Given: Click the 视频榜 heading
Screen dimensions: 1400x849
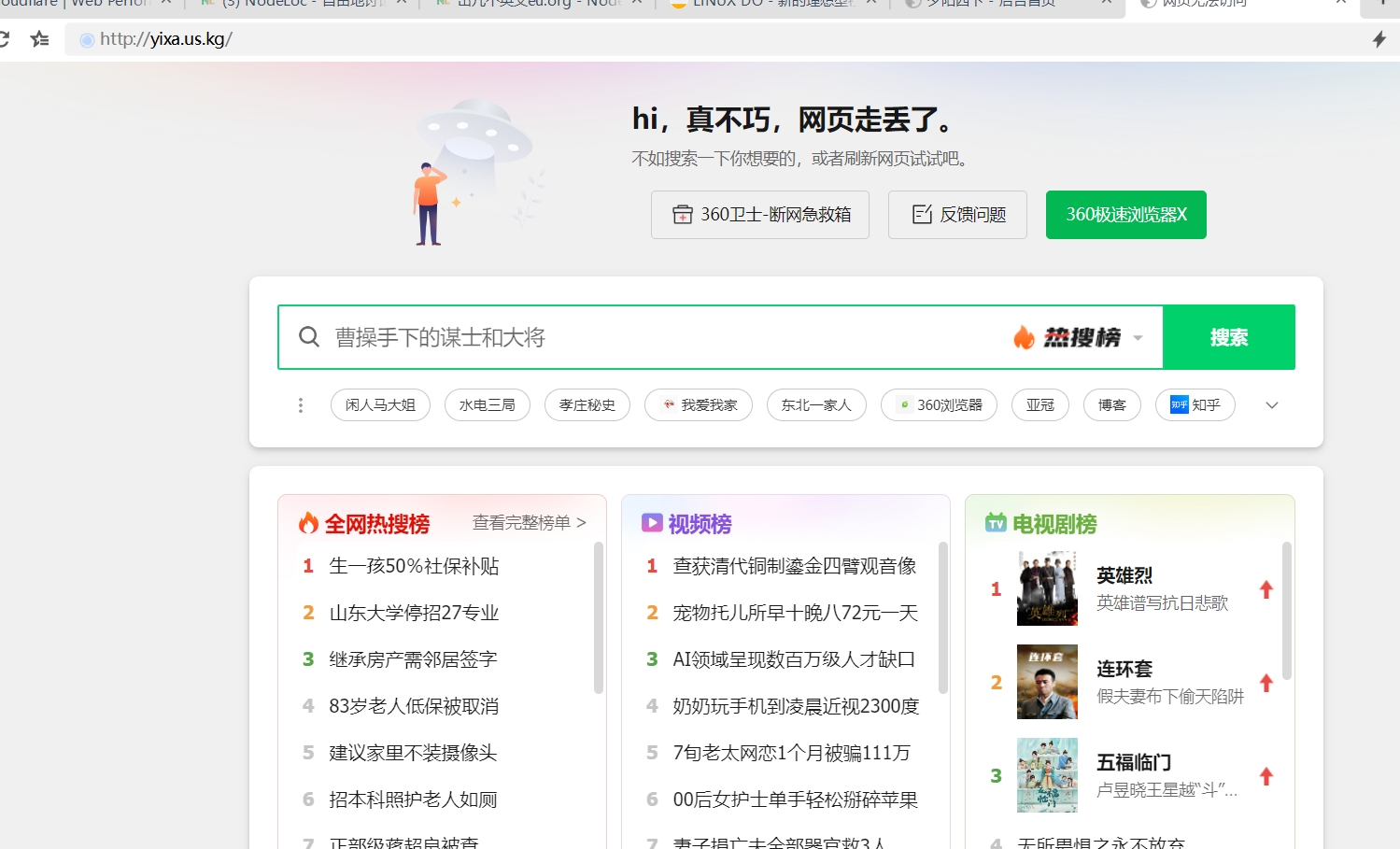Looking at the screenshot, I should [x=700, y=524].
